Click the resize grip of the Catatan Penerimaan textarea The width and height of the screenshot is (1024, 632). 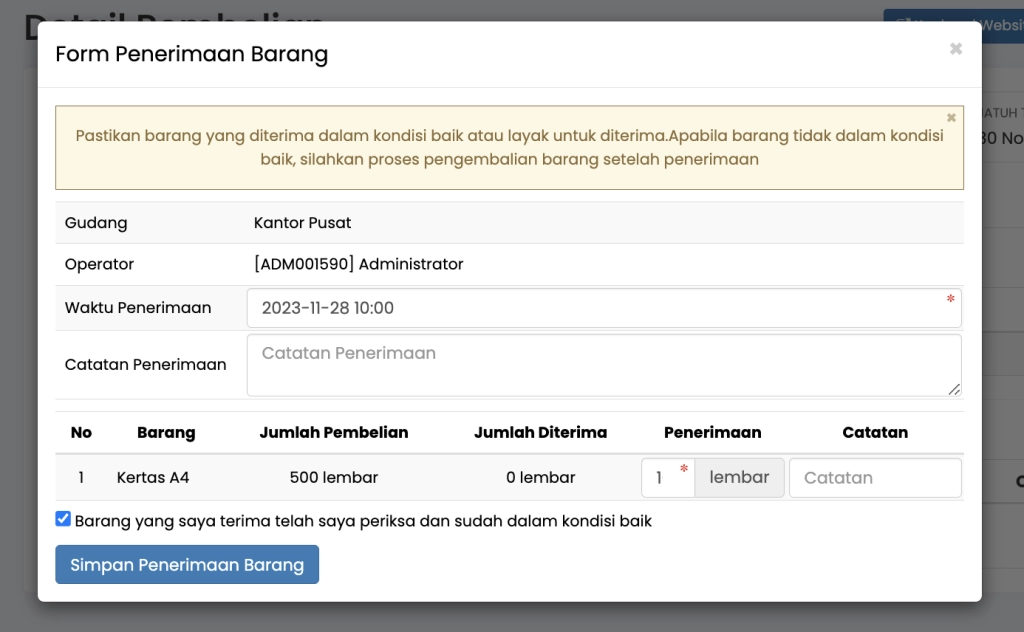pyautogui.click(x=956, y=391)
